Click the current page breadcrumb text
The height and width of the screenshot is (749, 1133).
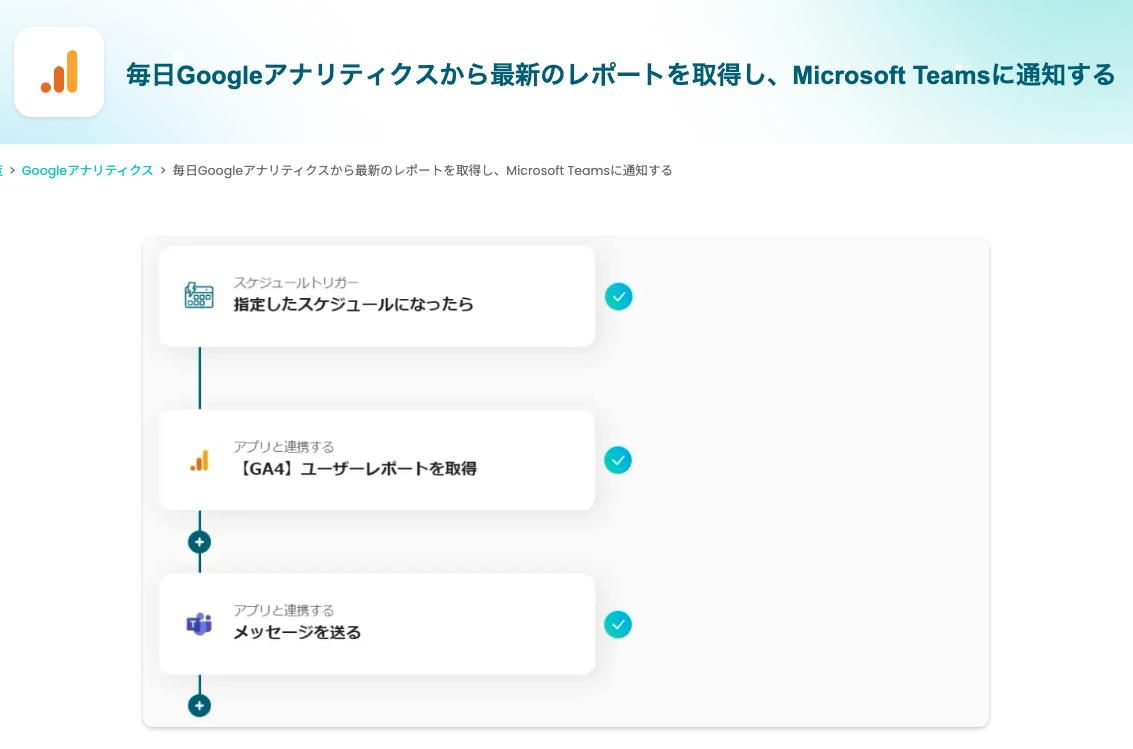422,170
